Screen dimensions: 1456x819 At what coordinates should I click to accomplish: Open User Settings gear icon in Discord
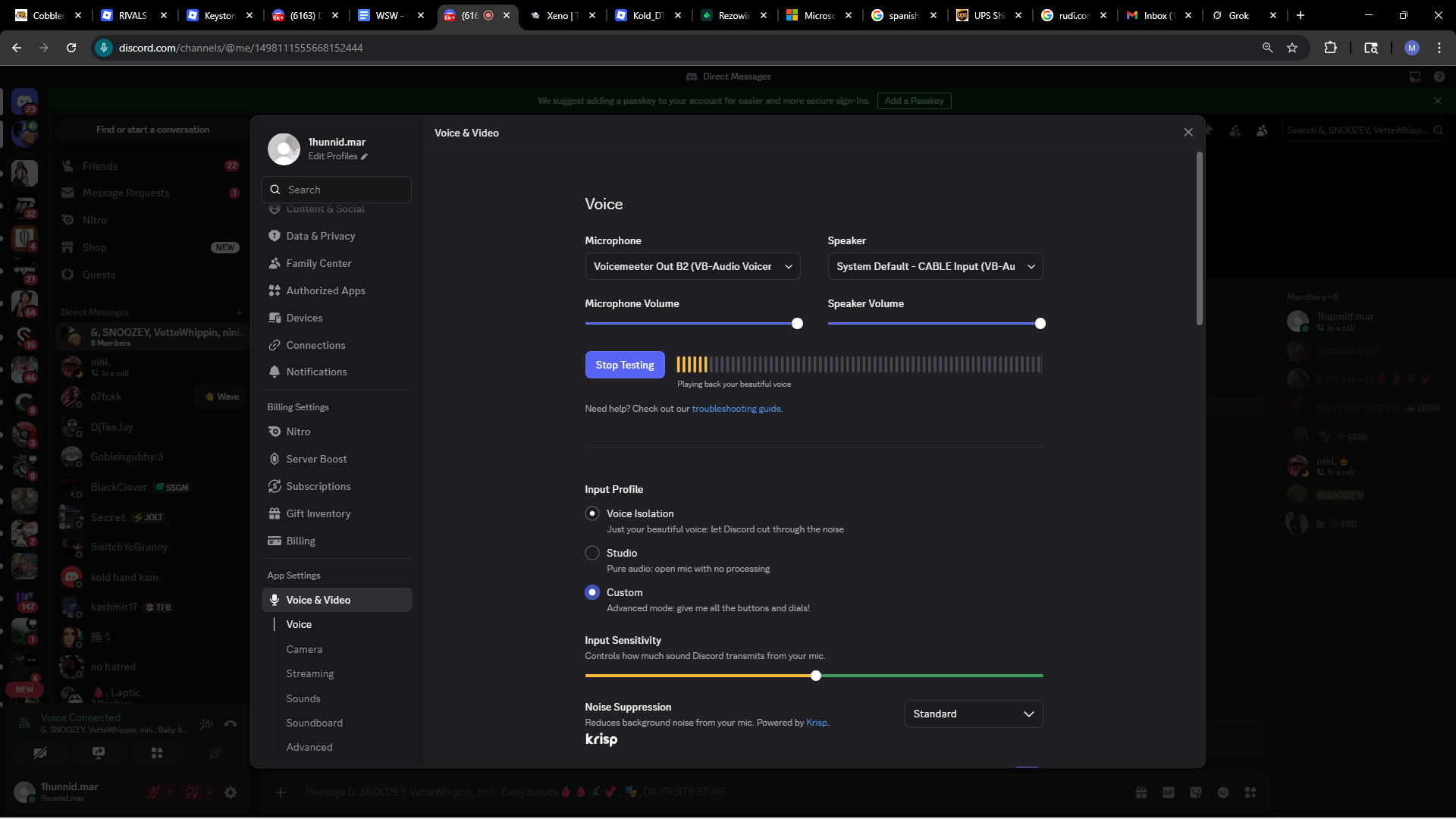pyautogui.click(x=231, y=792)
